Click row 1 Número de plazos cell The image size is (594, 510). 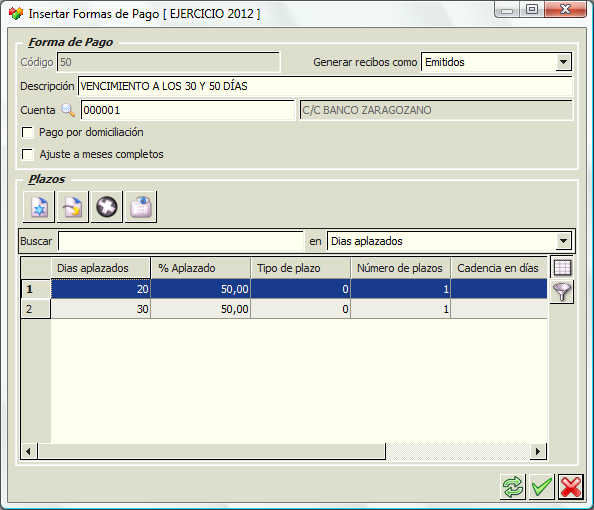(x=401, y=289)
